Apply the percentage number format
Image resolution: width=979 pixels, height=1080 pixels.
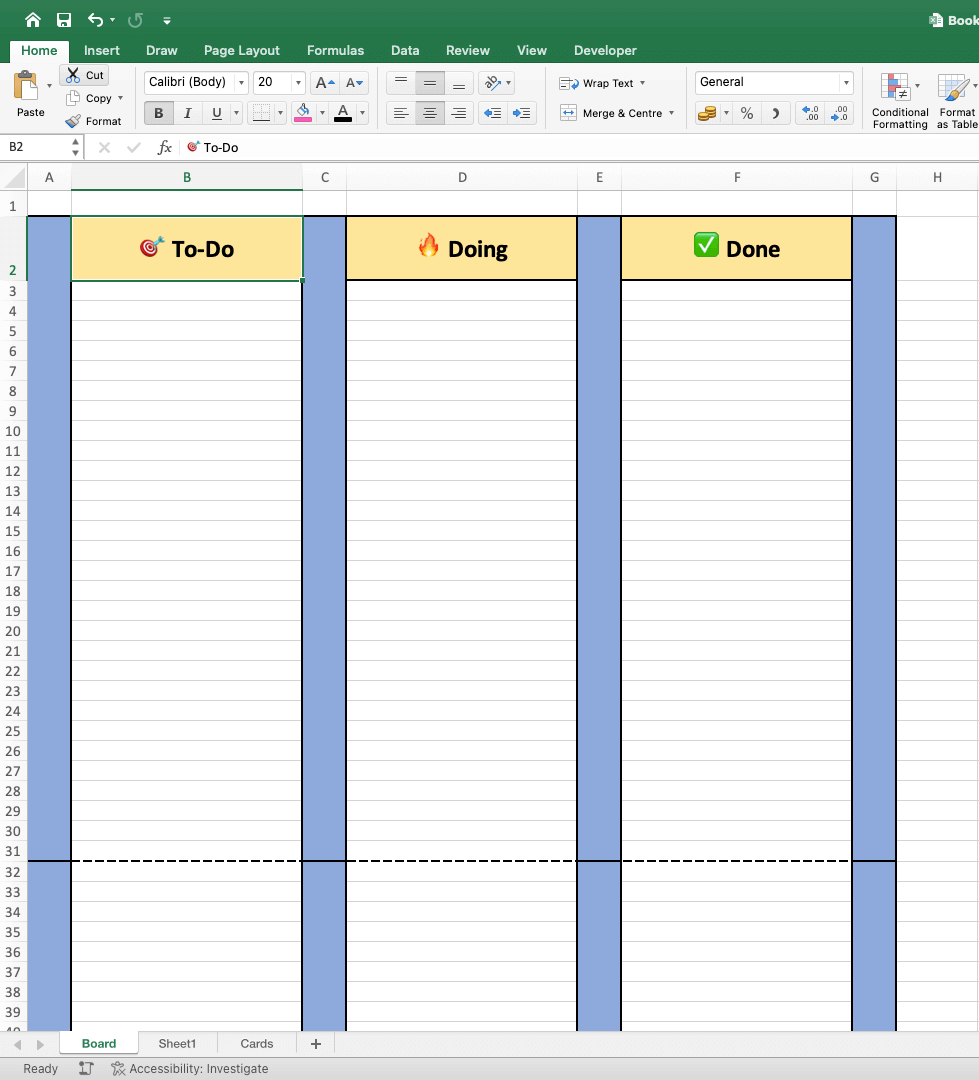pos(746,113)
